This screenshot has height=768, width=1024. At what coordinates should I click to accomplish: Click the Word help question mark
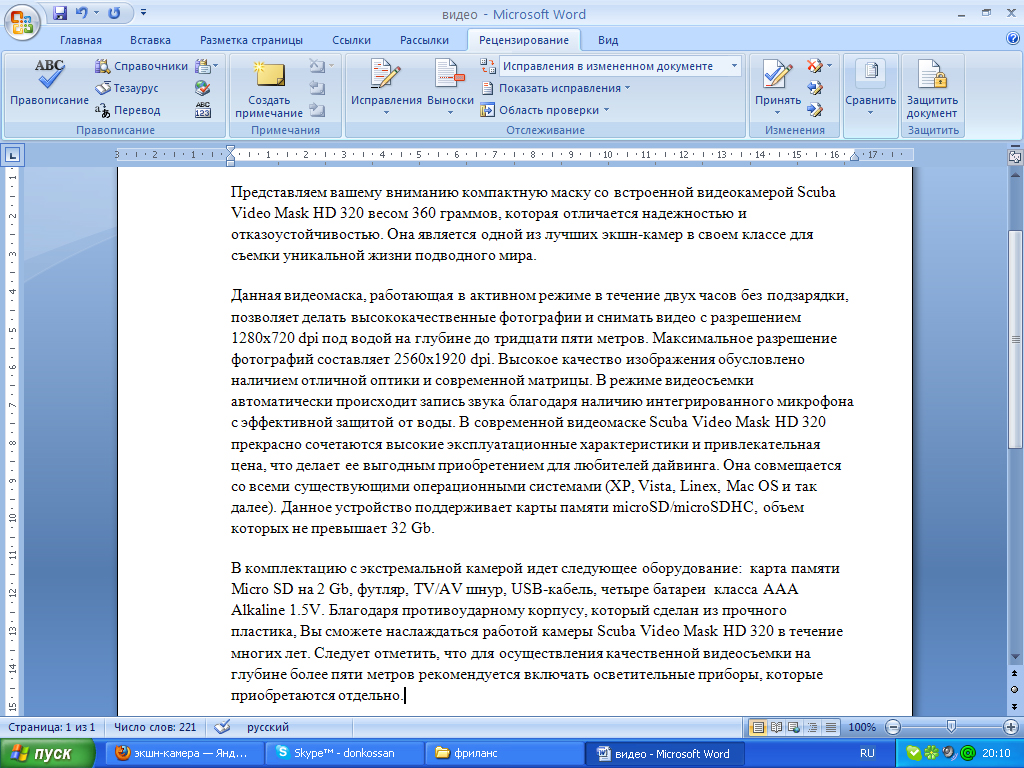(1012, 39)
